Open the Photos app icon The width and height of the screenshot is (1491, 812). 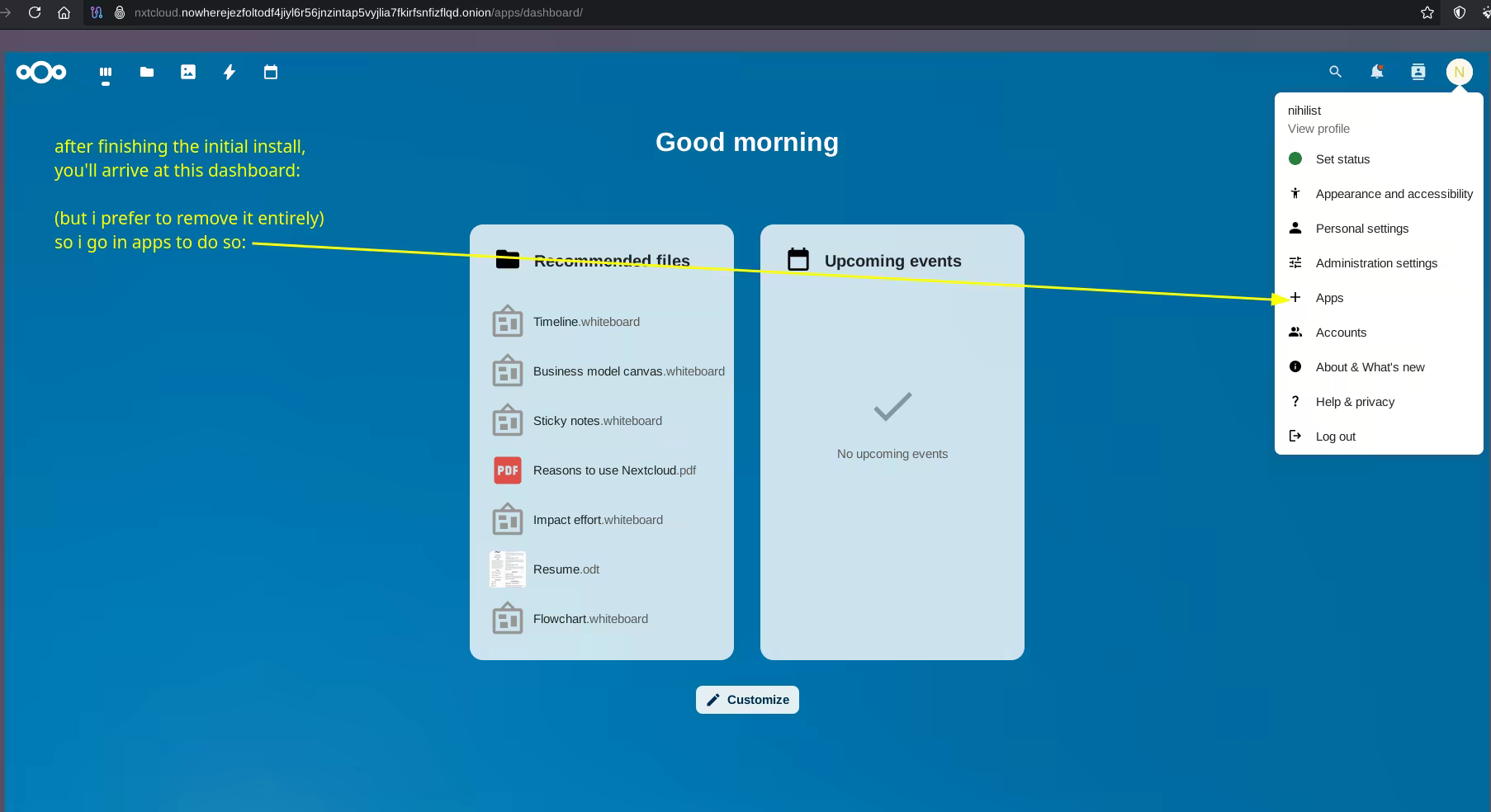click(x=188, y=73)
